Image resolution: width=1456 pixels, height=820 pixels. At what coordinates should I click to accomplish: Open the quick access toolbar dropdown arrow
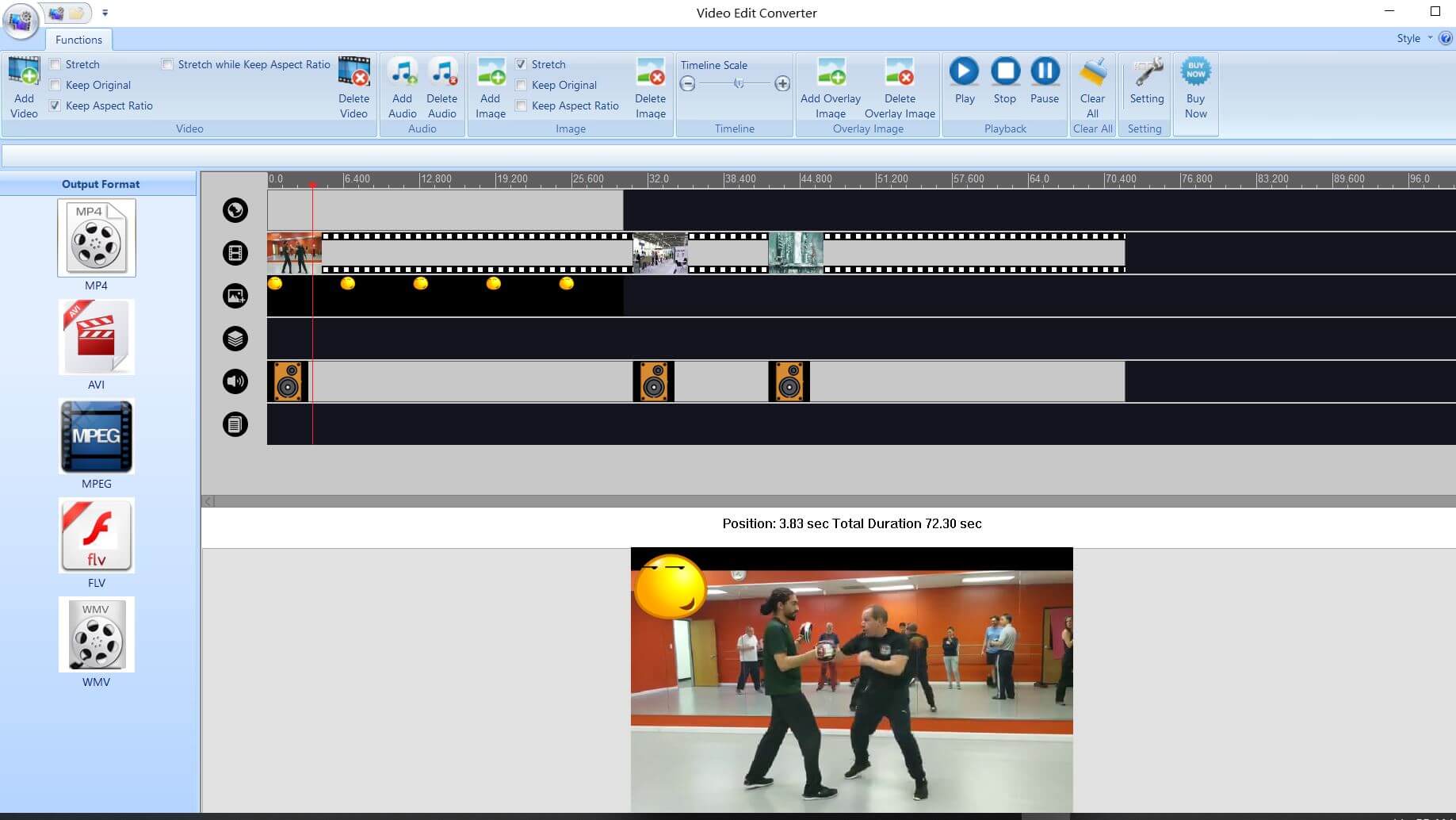tap(105, 13)
